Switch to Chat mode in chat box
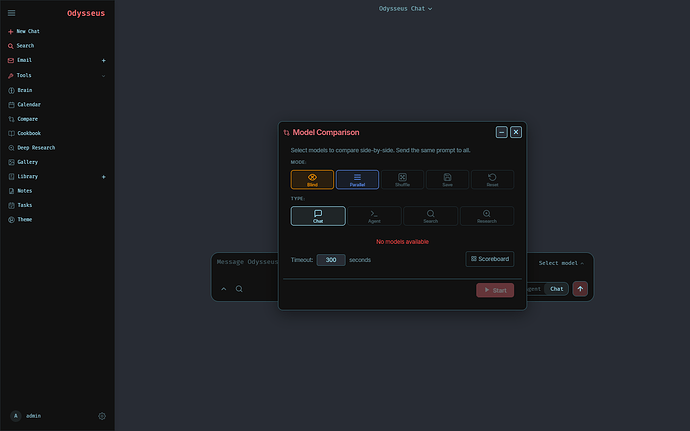This screenshot has height=431, width=690. [x=556, y=289]
